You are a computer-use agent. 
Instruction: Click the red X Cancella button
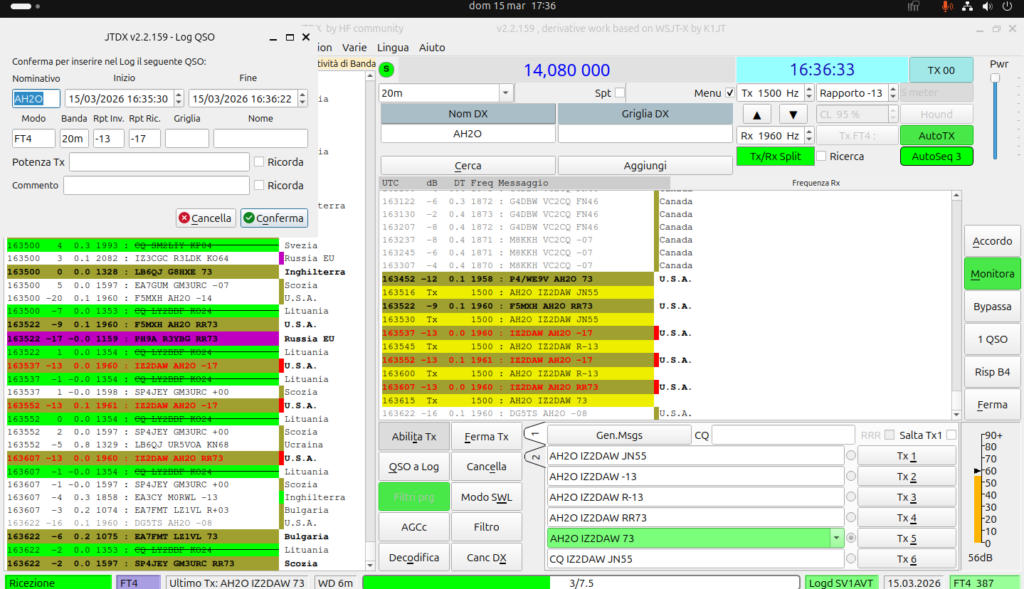pyautogui.click(x=205, y=218)
